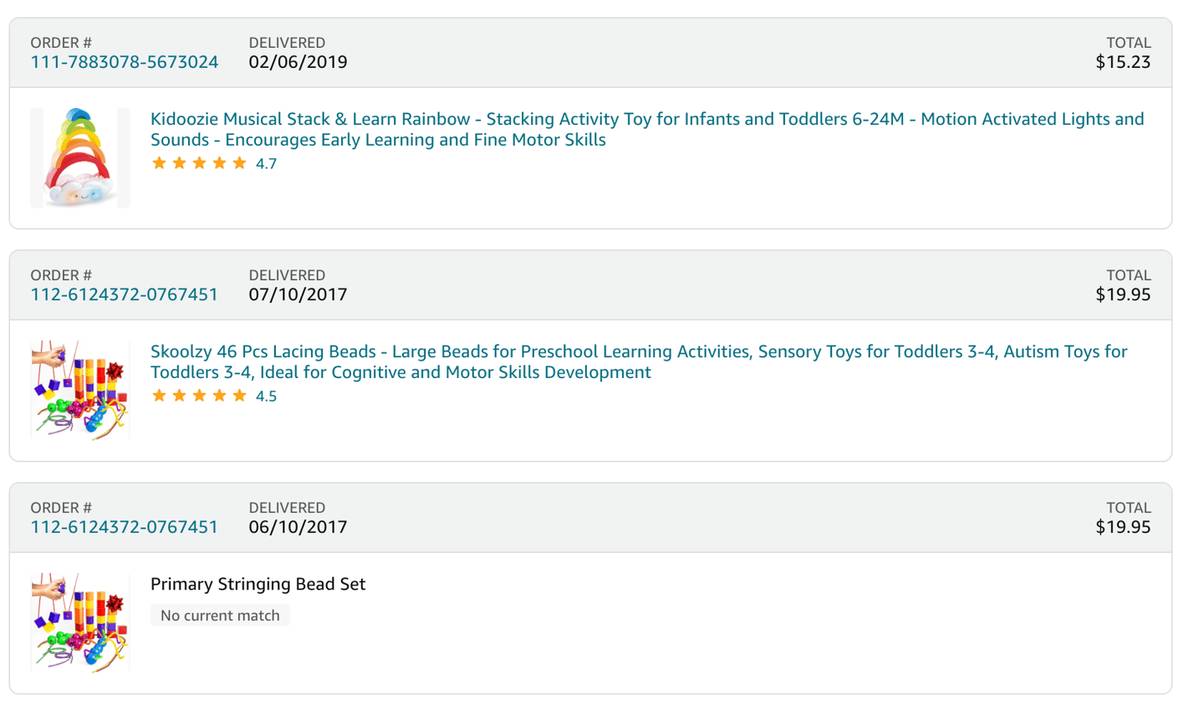
Task: Click delivered date 06/10/2017
Action: [298, 527]
